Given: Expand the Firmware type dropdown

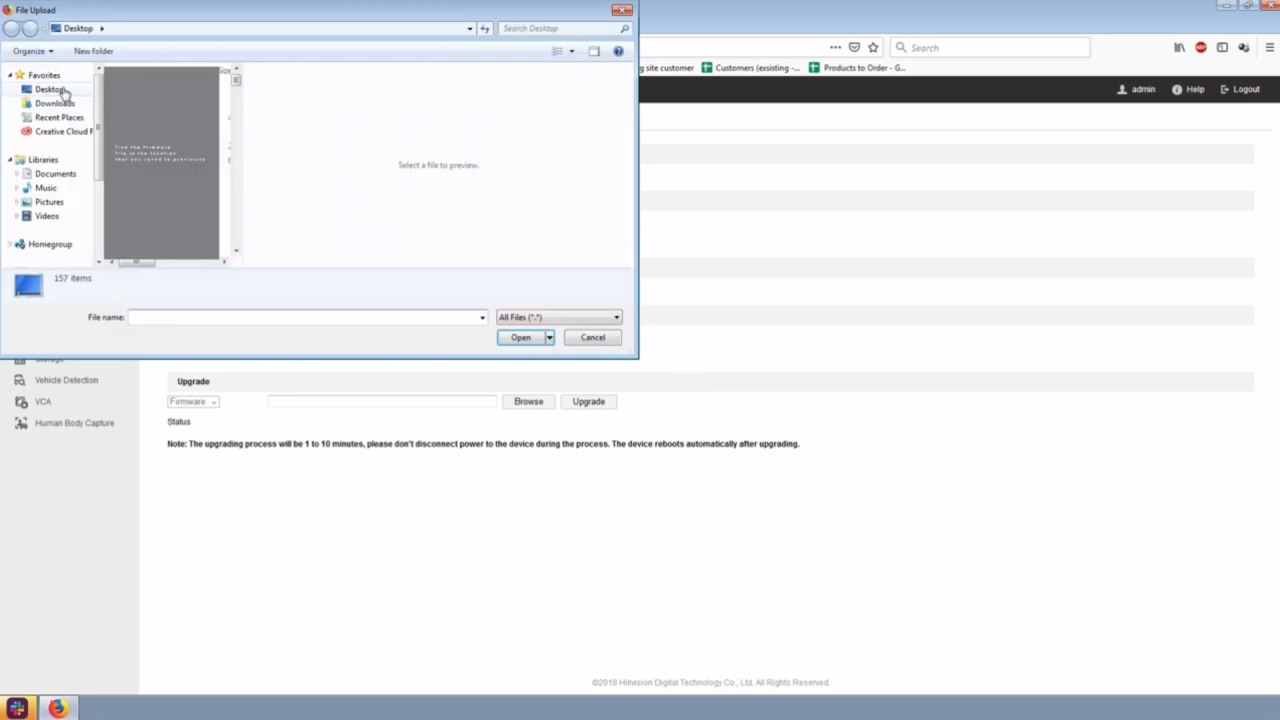Looking at the screenshot, I should coord(193,401).
